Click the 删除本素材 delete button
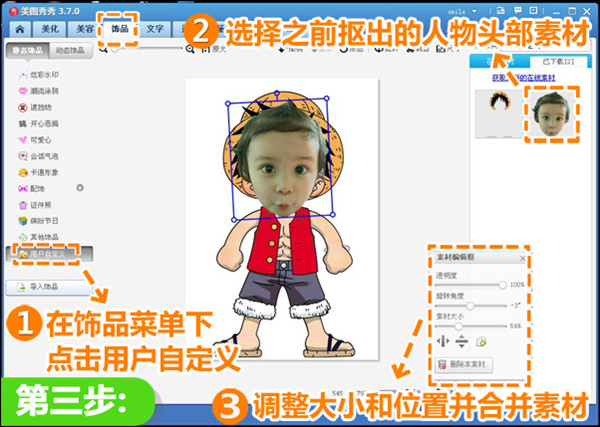Viewport: 600px width, 427px height. (x=463, y=365)
